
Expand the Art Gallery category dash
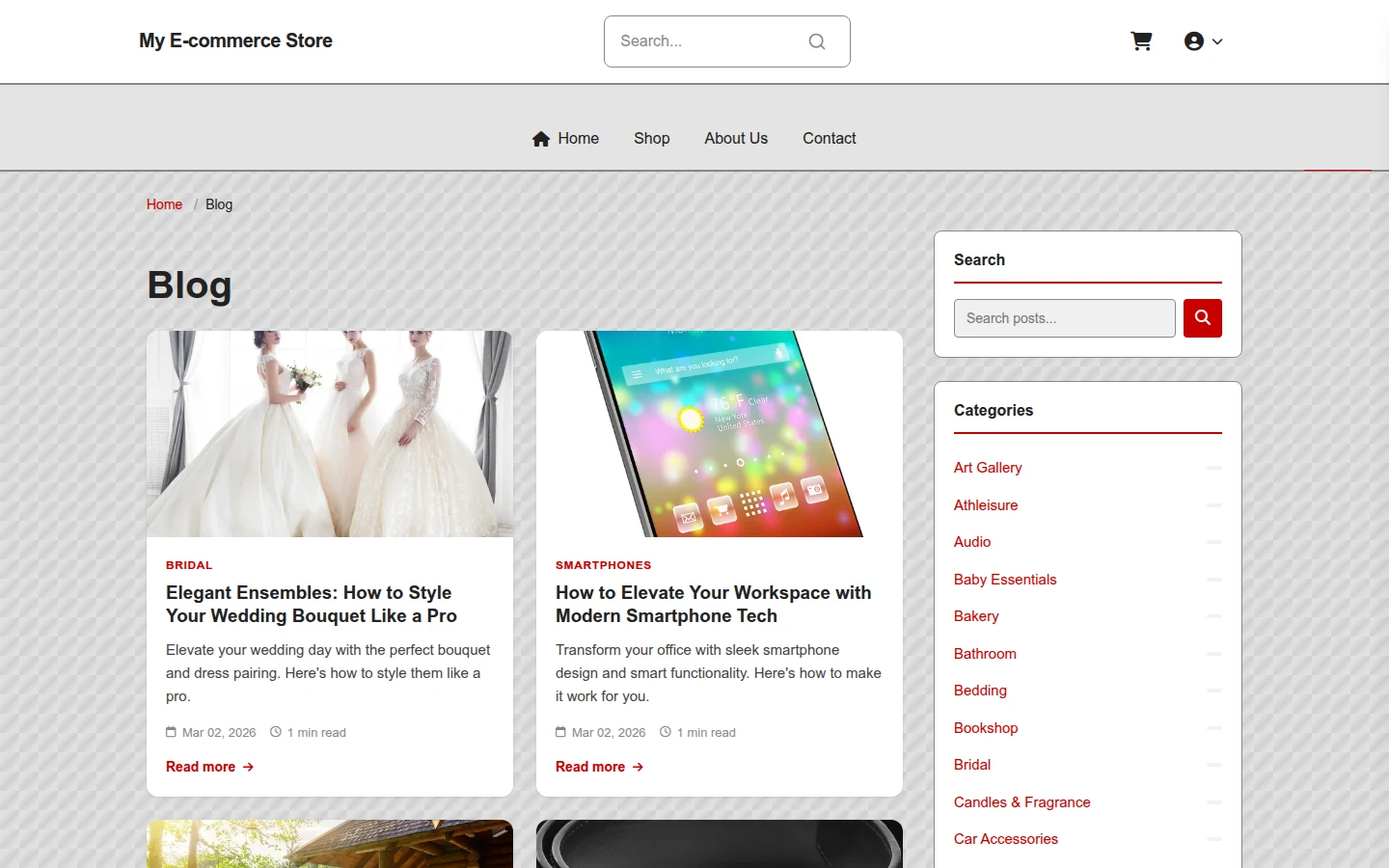coord(1214,468)
